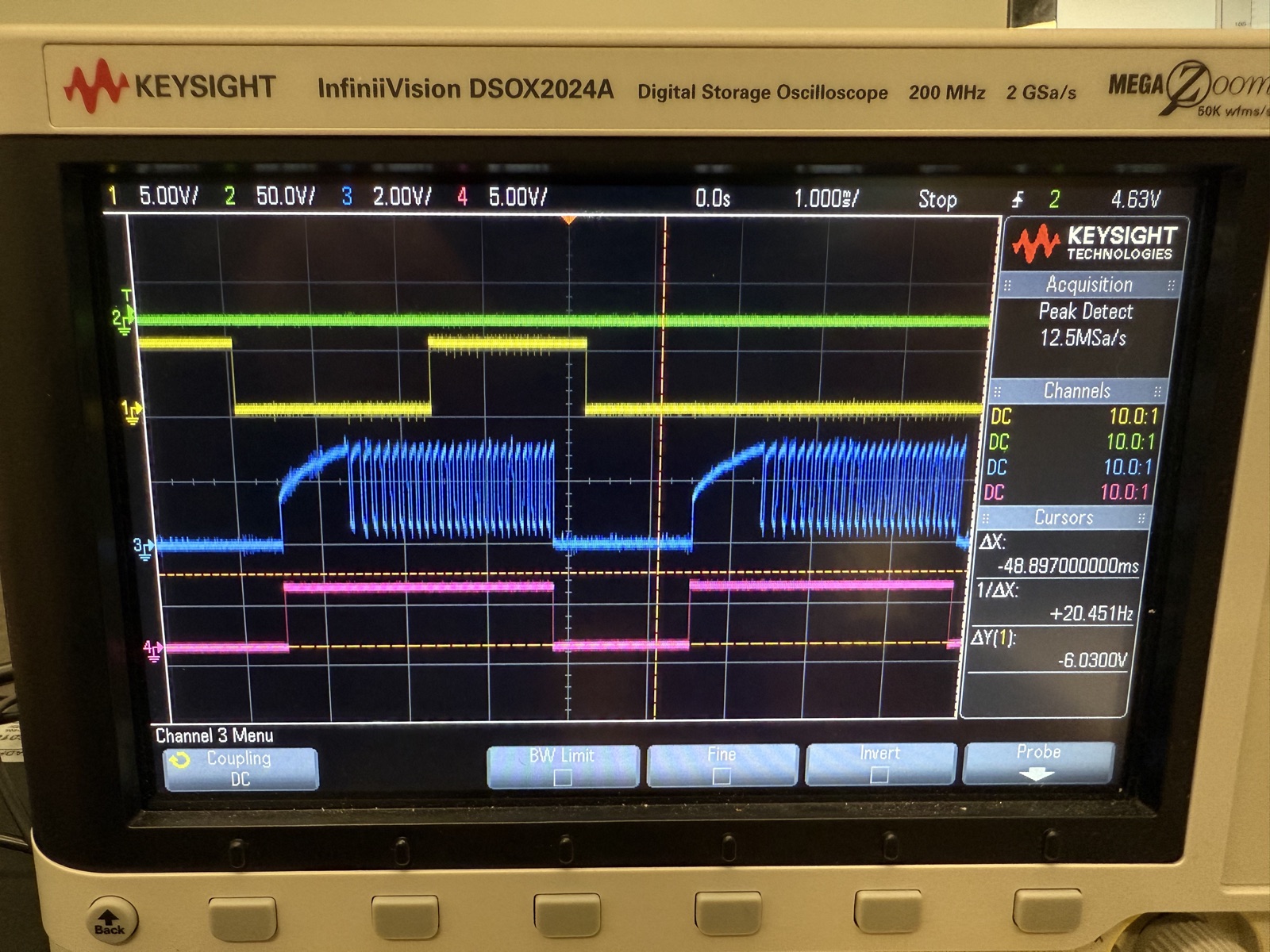Viewport: 1270px width, 952px height.
Task: Click the yellow DC 10.0:1 channel row
Action: click(1075, 416)
